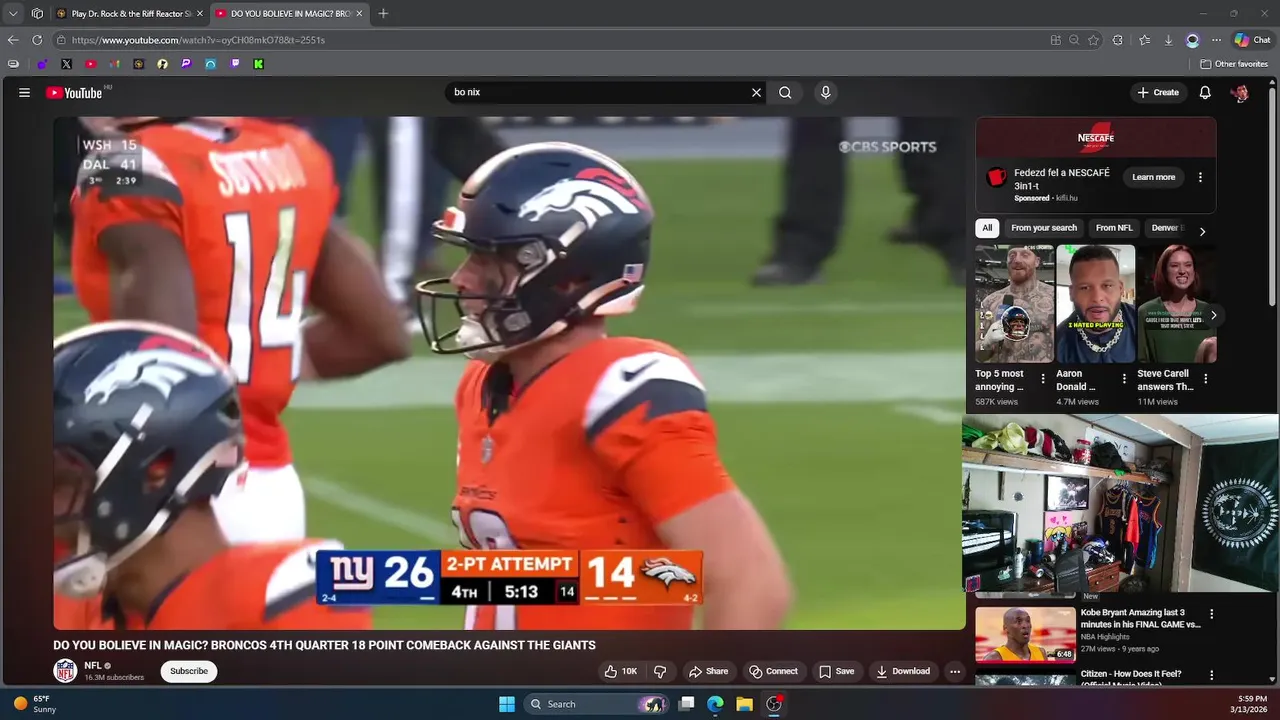
Task: Close the 'Play Dr. Rock' tab
Action: tap(199, 14)
